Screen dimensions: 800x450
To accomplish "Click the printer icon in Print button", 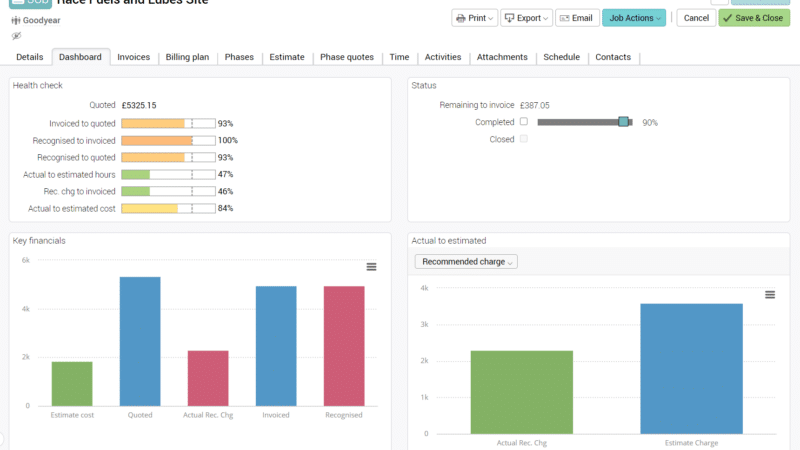I will pyautogui.click(x=461, y=18).
